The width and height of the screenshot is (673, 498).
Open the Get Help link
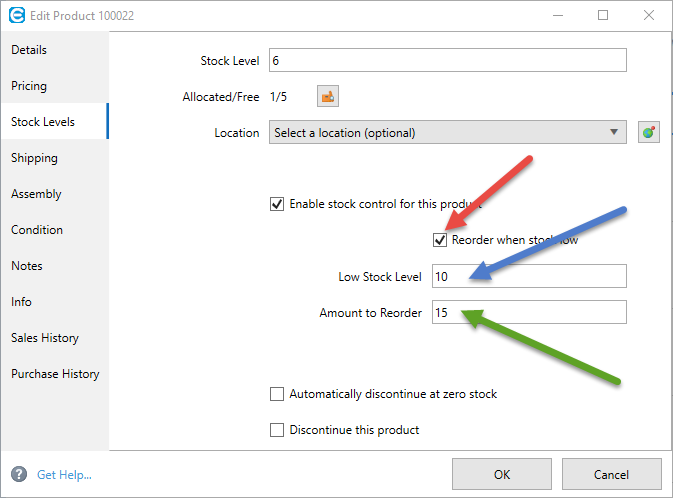tap(64, 475)
